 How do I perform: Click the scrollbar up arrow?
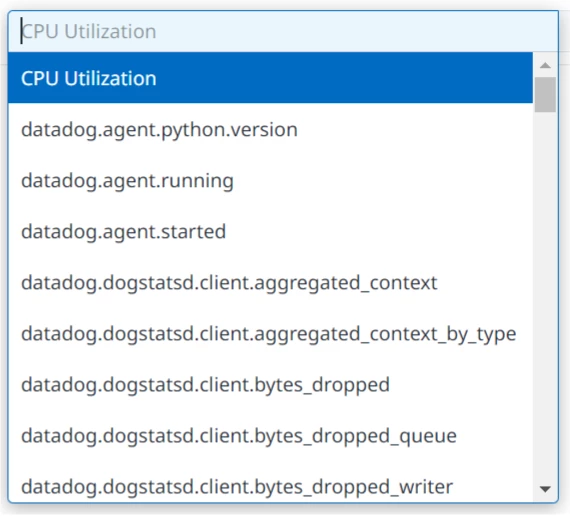[545, 65]
